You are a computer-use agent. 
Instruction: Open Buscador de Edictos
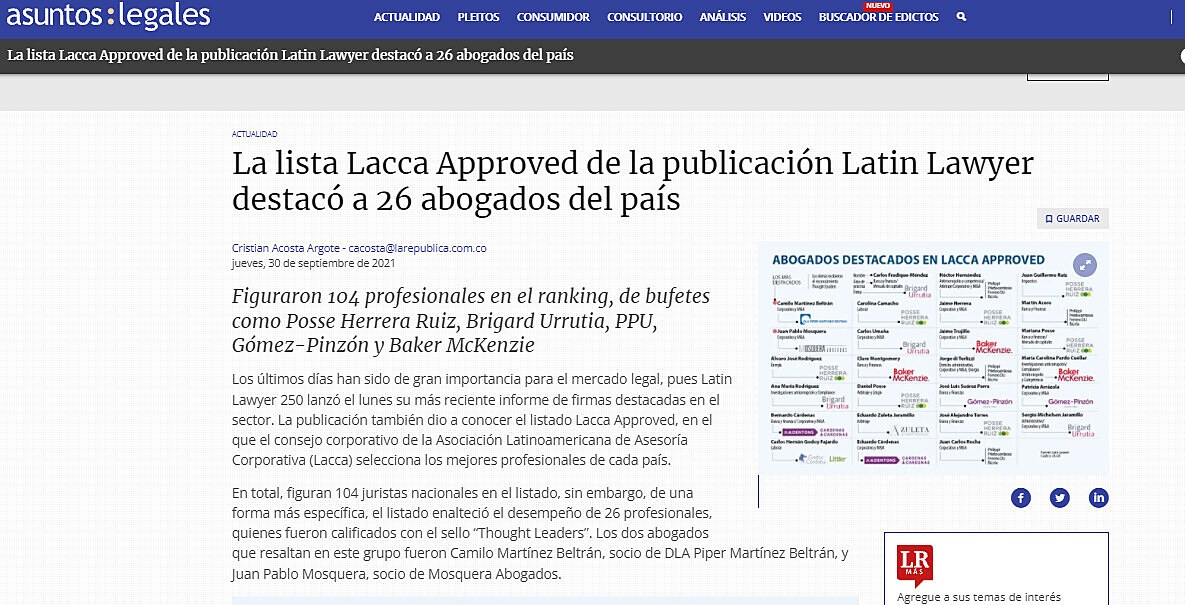pos(878,17)
